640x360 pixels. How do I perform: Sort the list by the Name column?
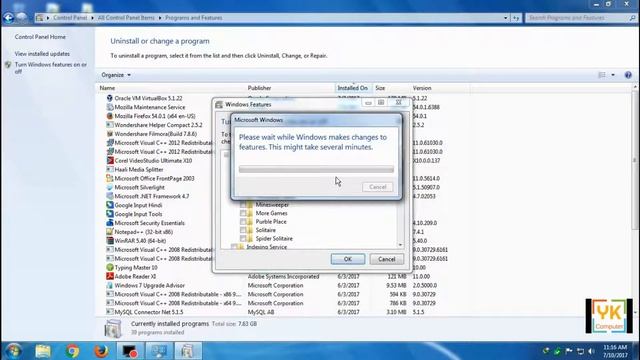pos(171,88)
